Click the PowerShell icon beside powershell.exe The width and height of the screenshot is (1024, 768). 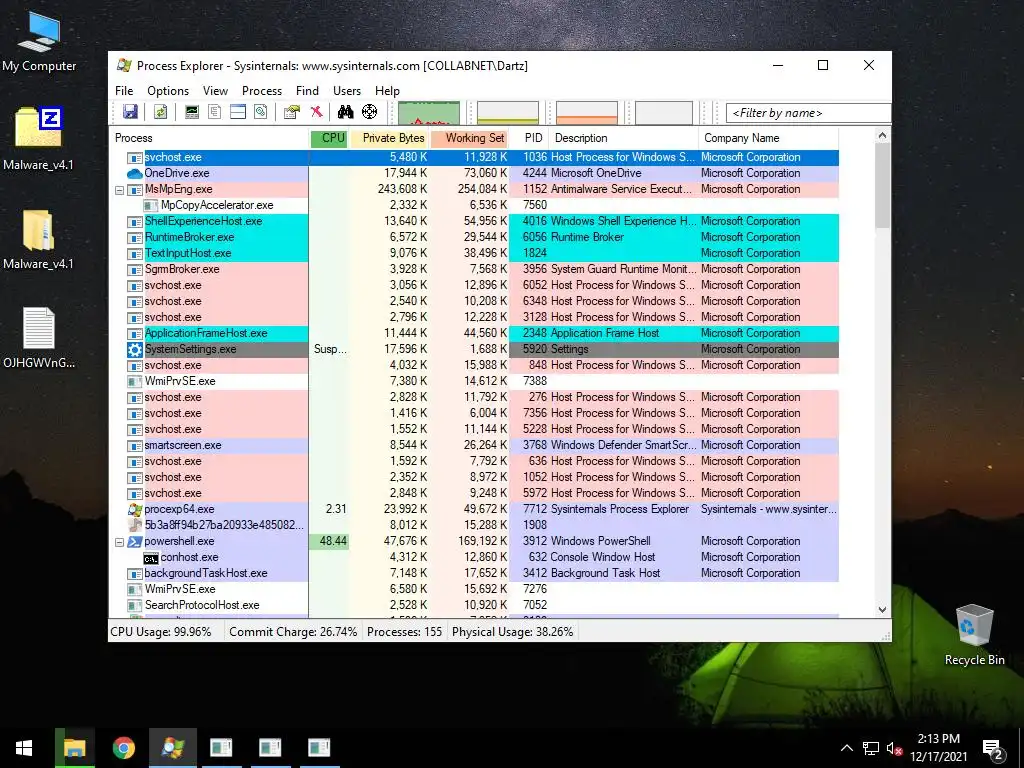pos(135,541)
